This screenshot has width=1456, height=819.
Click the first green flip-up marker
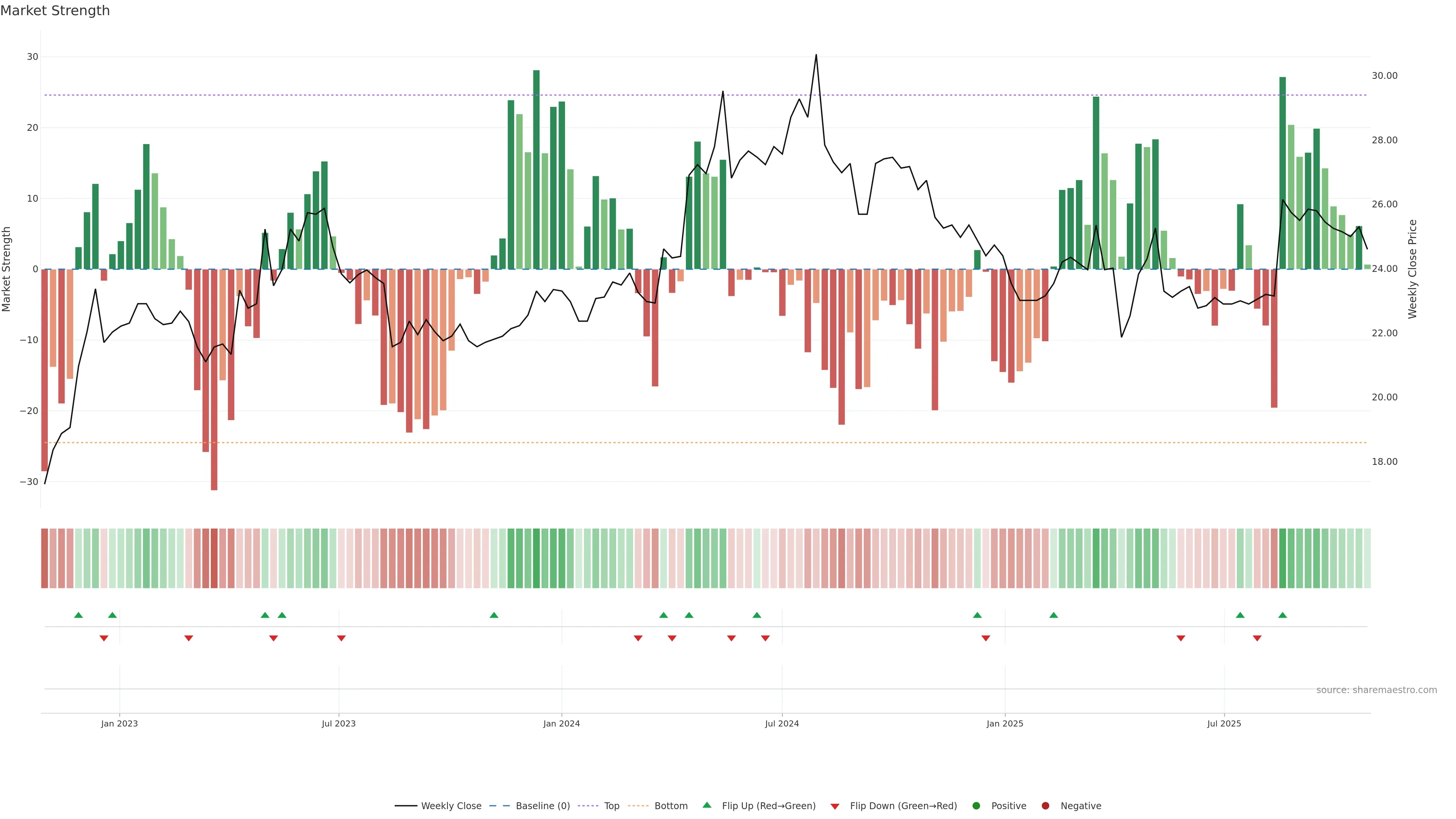[x=78, y=615]
